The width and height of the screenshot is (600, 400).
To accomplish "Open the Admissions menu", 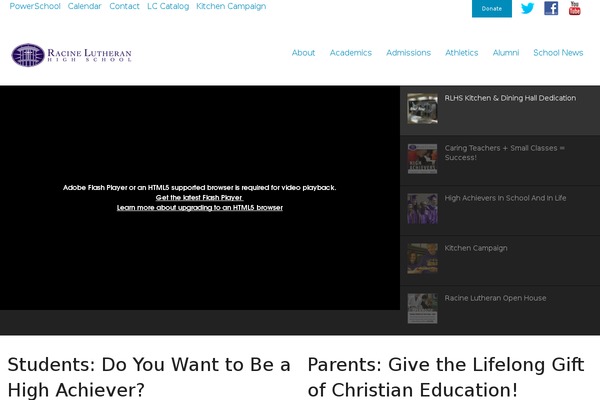I will click(x=408, y=52).
